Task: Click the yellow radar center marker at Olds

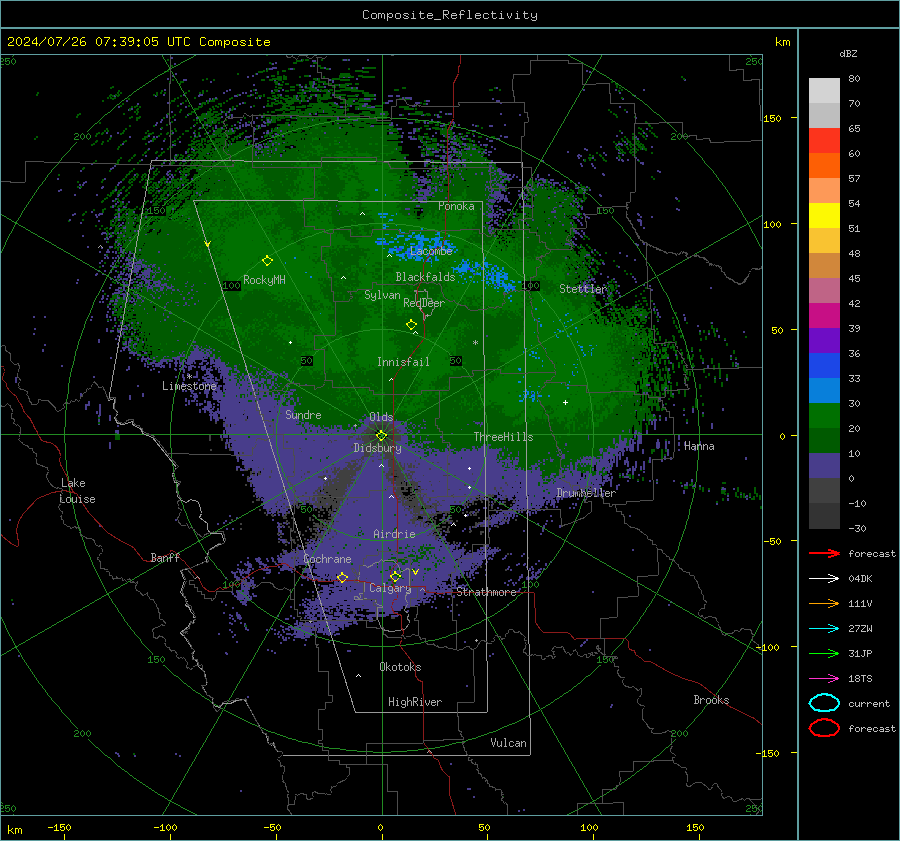Action: 381,435
